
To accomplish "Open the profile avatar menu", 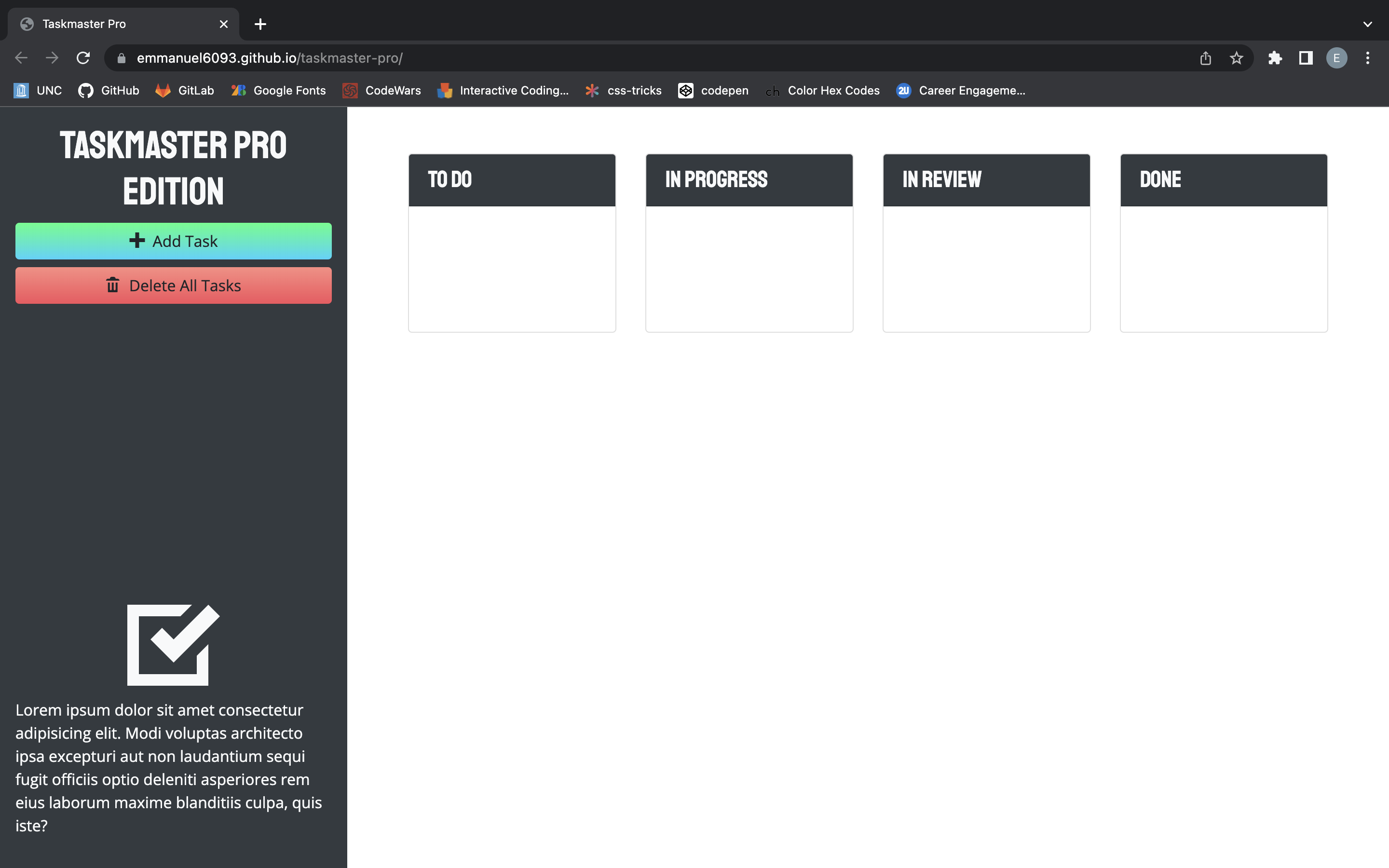I will click(1336, 57).
